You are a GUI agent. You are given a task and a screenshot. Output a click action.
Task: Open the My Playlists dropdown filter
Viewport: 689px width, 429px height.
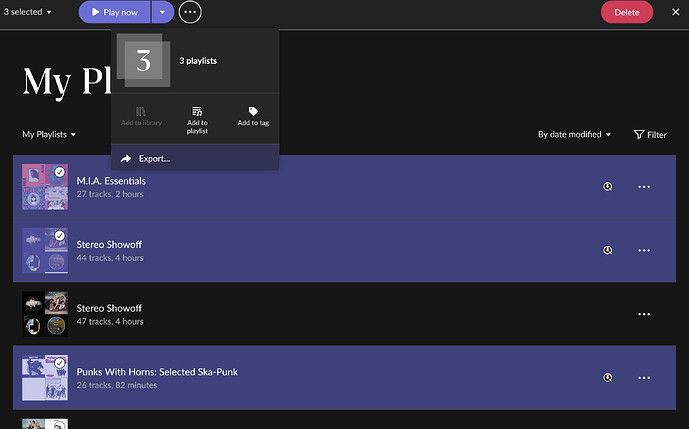tap(50, 134)
